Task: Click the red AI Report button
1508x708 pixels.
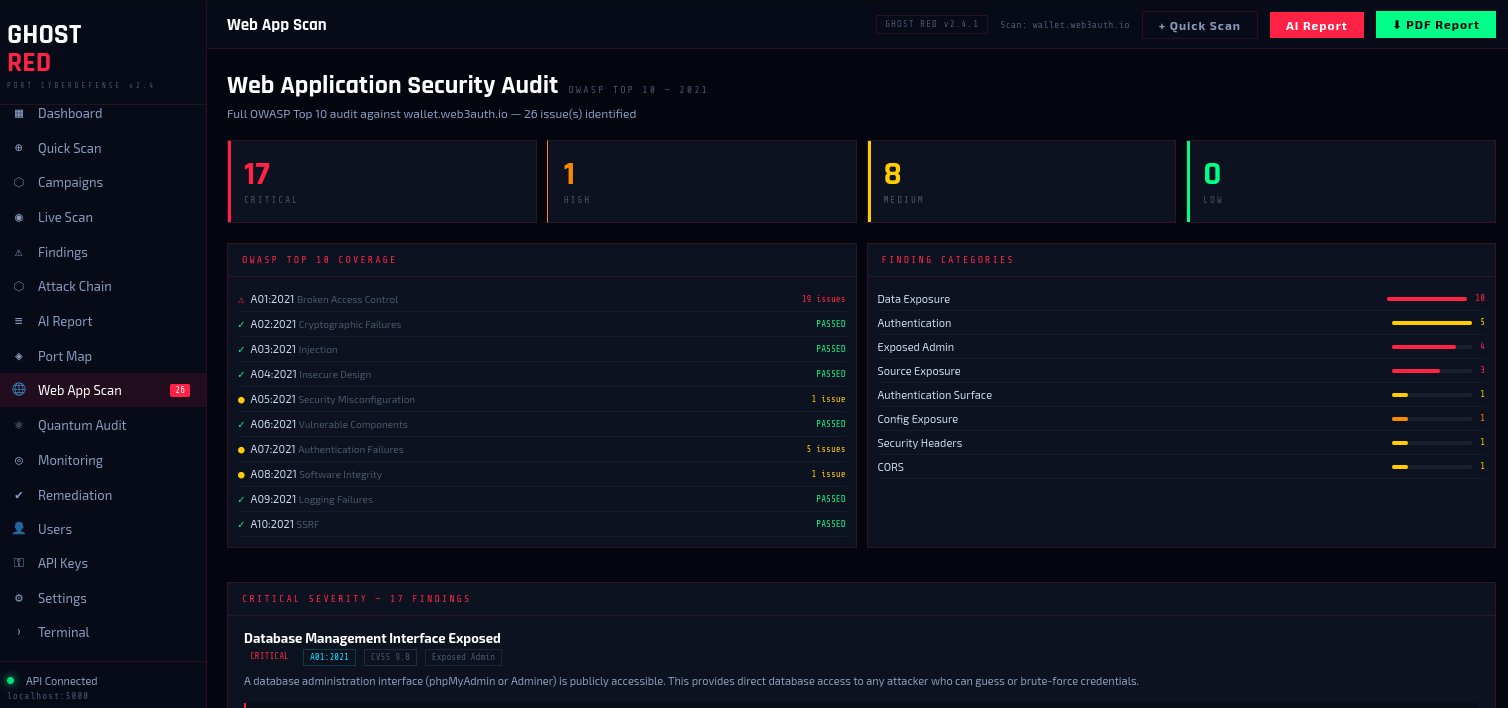Action: tap(1316, 26)
